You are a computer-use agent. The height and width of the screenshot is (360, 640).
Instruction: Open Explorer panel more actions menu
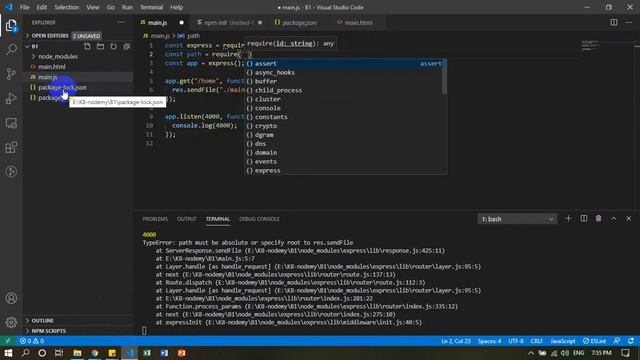click(121, 22)
